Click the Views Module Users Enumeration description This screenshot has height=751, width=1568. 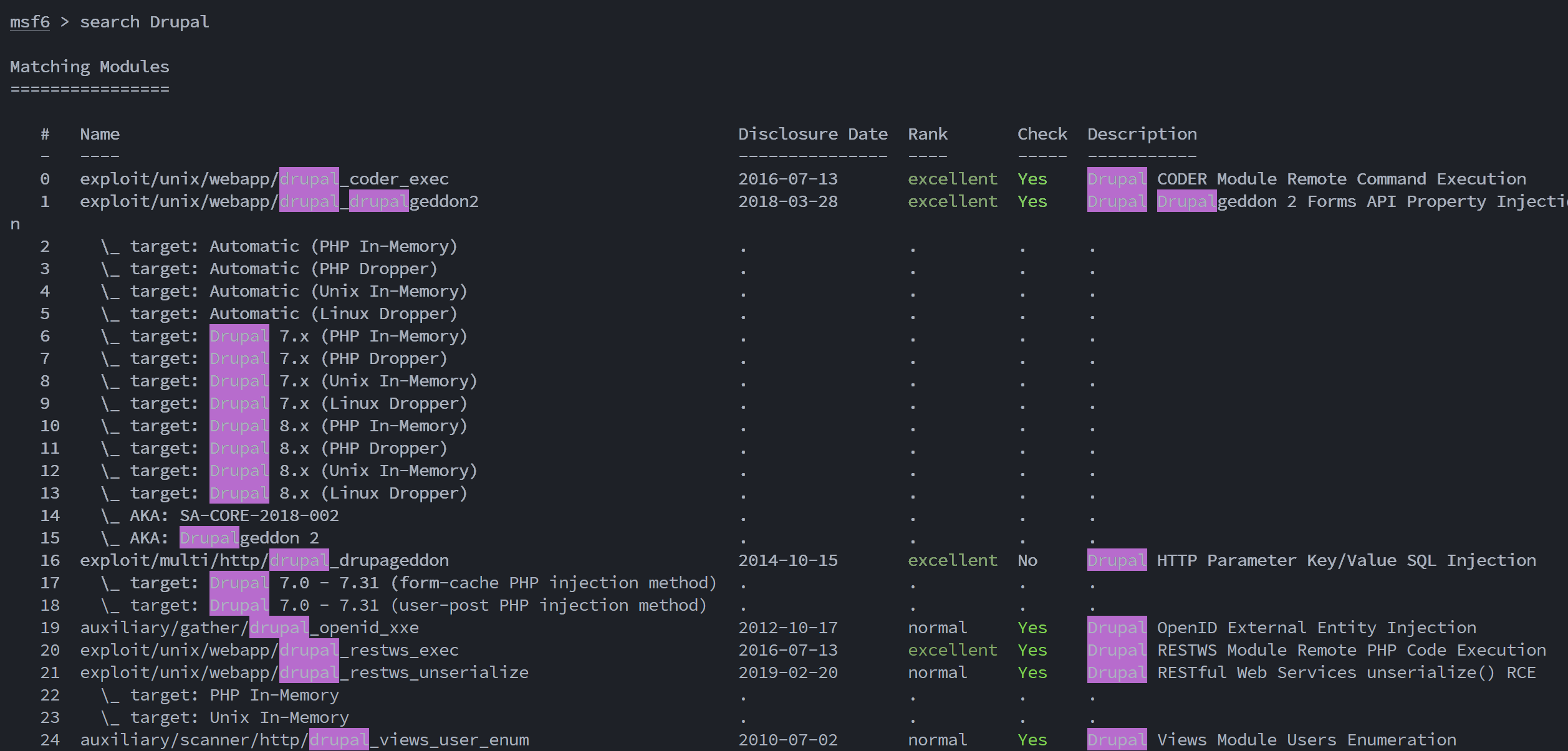click(x=1306, y=740)
